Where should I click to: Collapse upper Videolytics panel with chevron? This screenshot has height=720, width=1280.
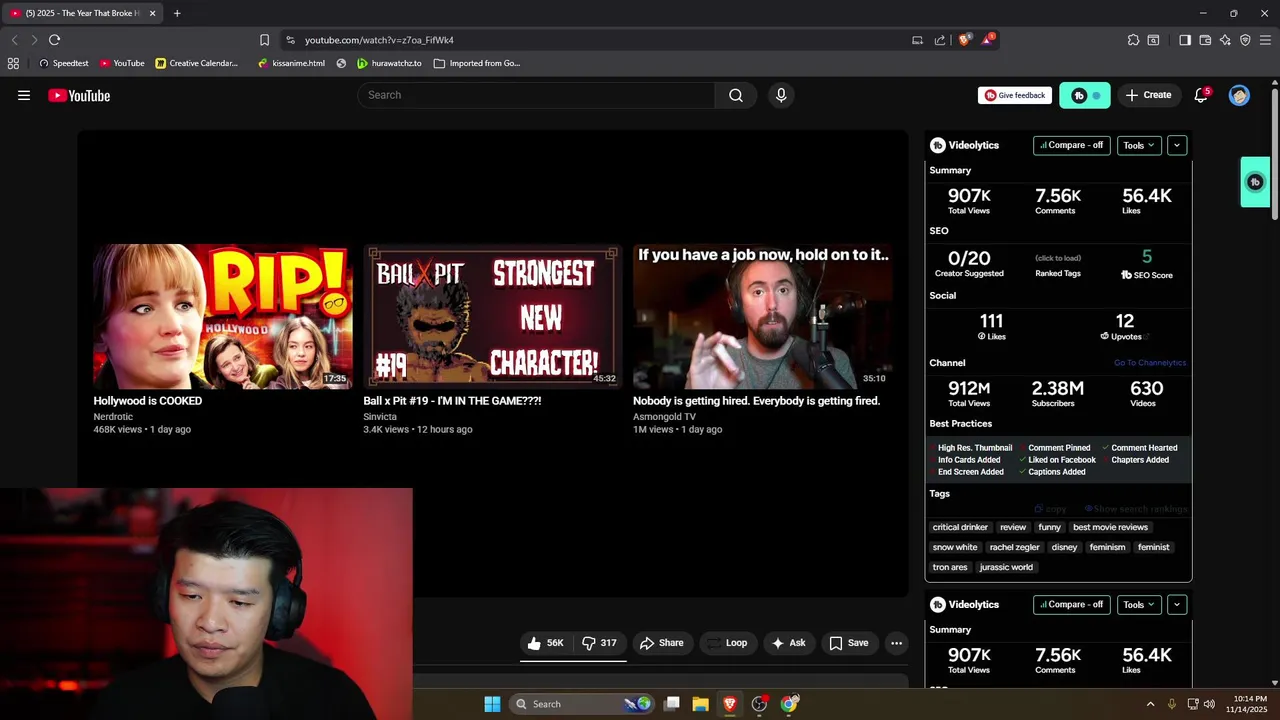(1177, 145)
